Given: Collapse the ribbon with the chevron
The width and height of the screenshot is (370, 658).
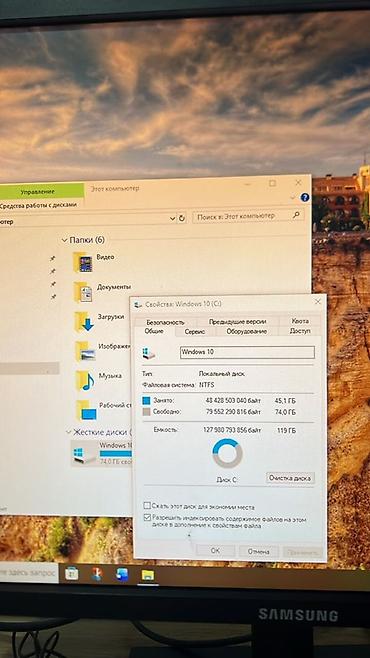Looking at the screenshot, I should point(292,198).
